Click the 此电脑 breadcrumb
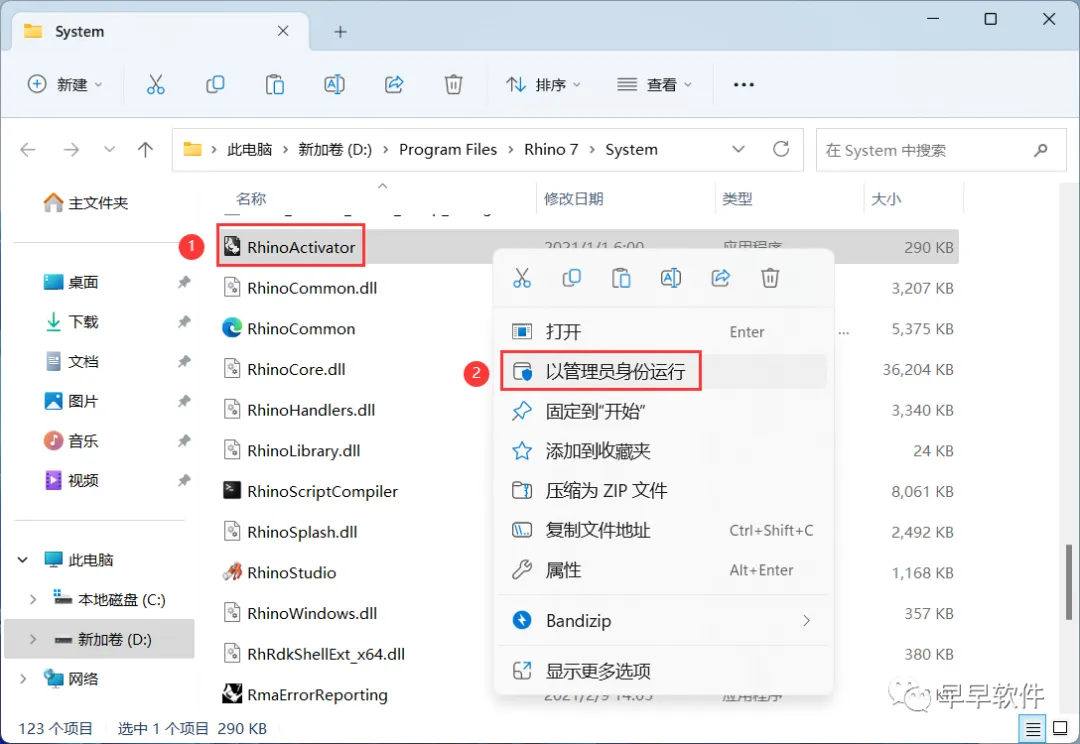The image size is (1080, 744). coord(249,149)
